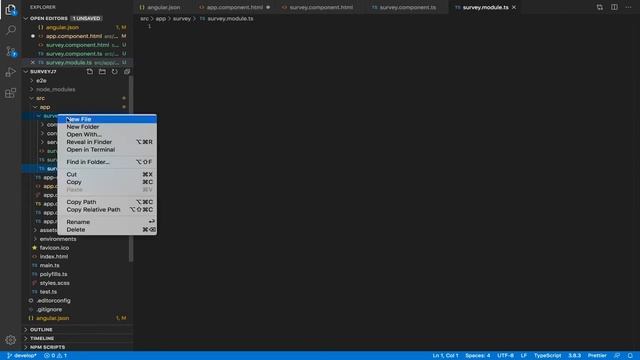Open errors and warnings count in status bar
Viewport: 640px width, 360px height.
pyautogui.click(x=56, y=356)
